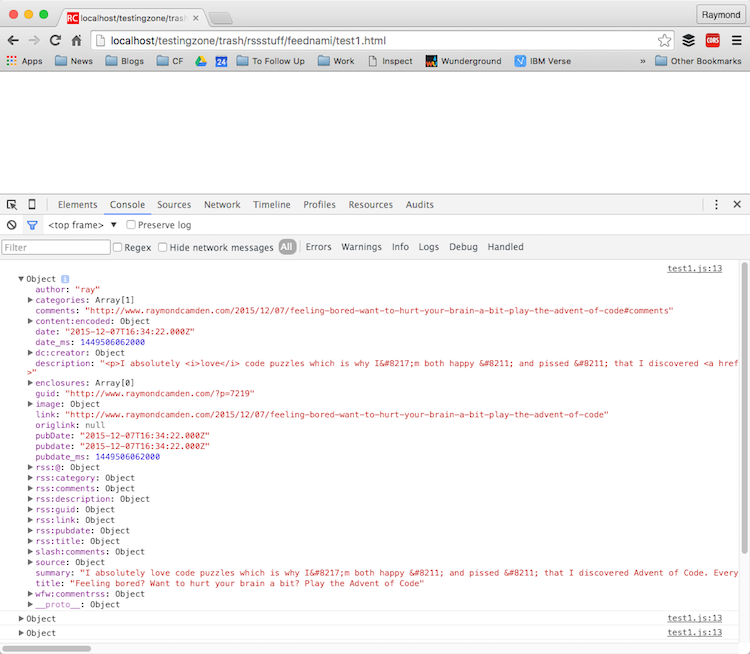The width and height of the screenshot is (750, 654).
Task: Open the Wunderground bookmark
Action: click(x=463, y=61)
